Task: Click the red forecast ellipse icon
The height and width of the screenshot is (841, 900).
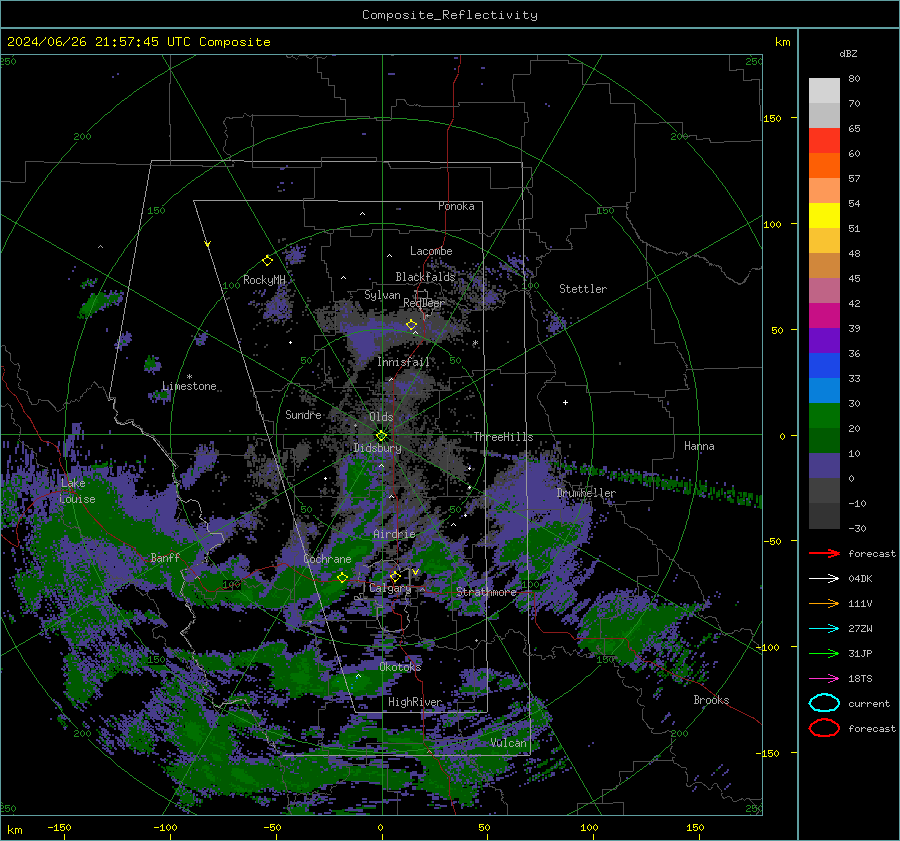Action: pyautogui.click(x=824, y=728)
